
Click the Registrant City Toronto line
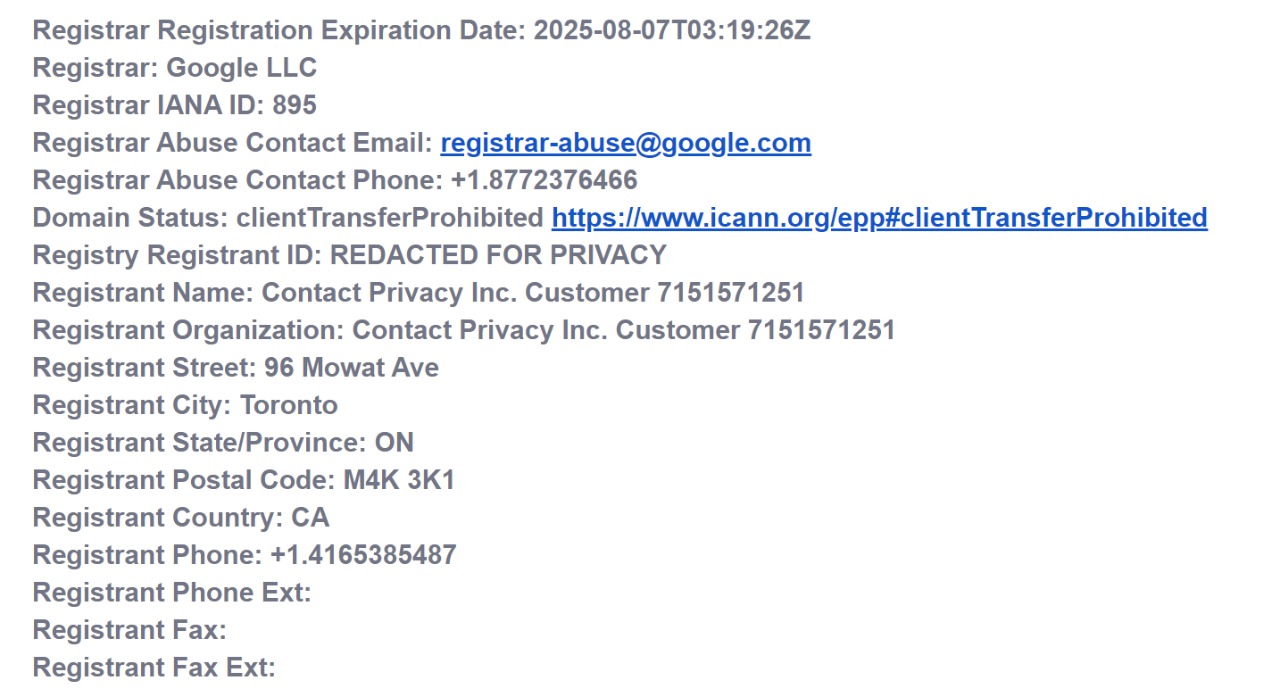185,405
